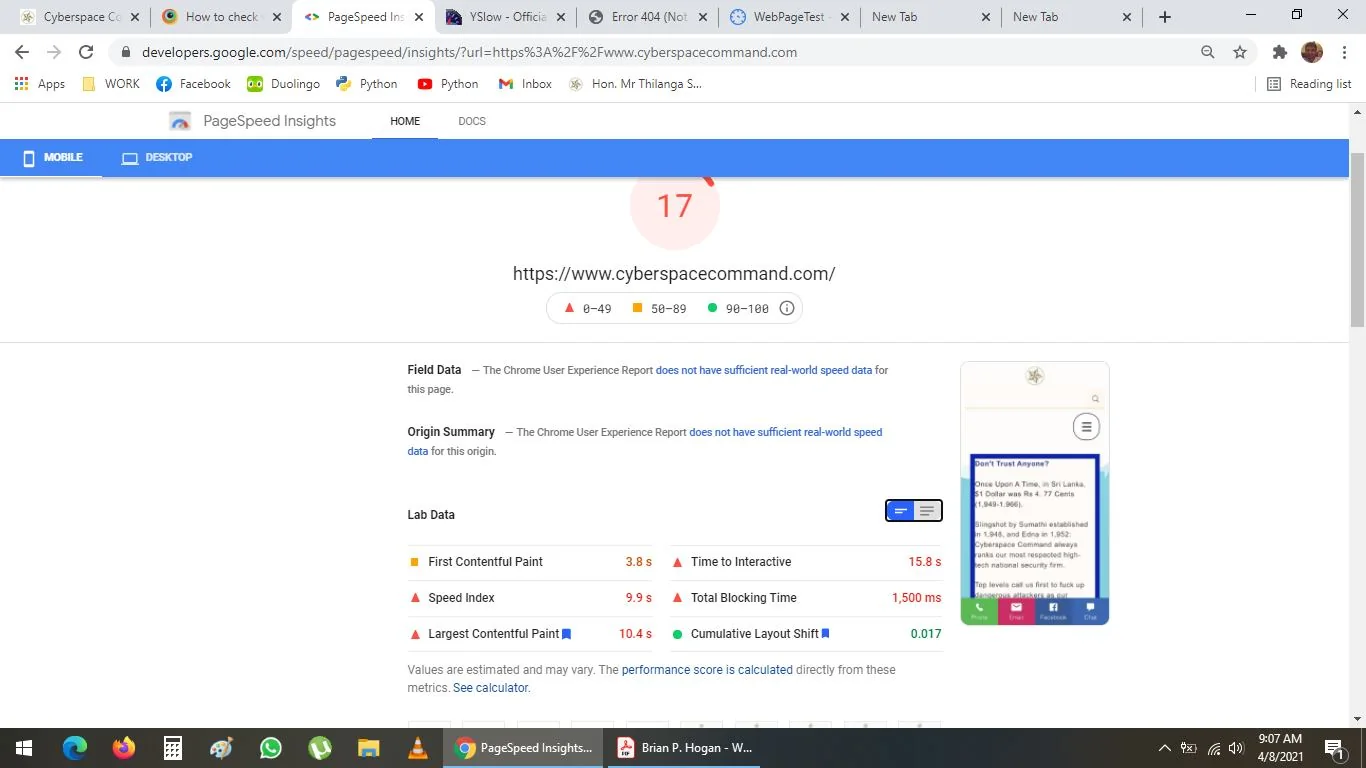
Task: Open WhatsApp from the taskbar
Action: [x=271, y=748]
